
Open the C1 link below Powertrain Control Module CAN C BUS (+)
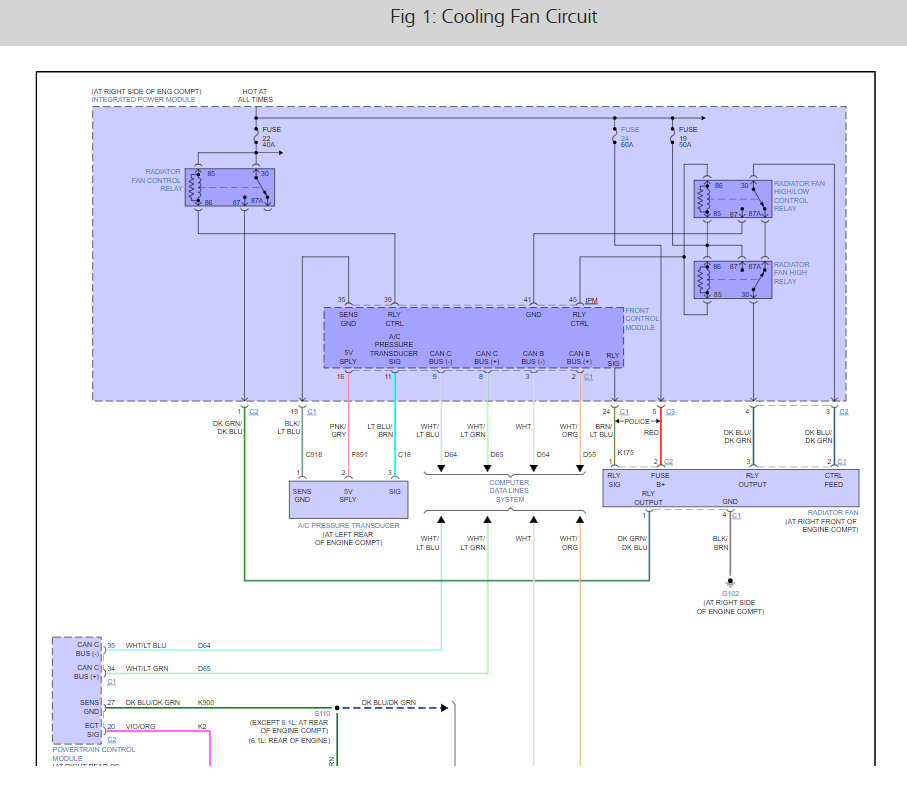click(x=112, y=682)
